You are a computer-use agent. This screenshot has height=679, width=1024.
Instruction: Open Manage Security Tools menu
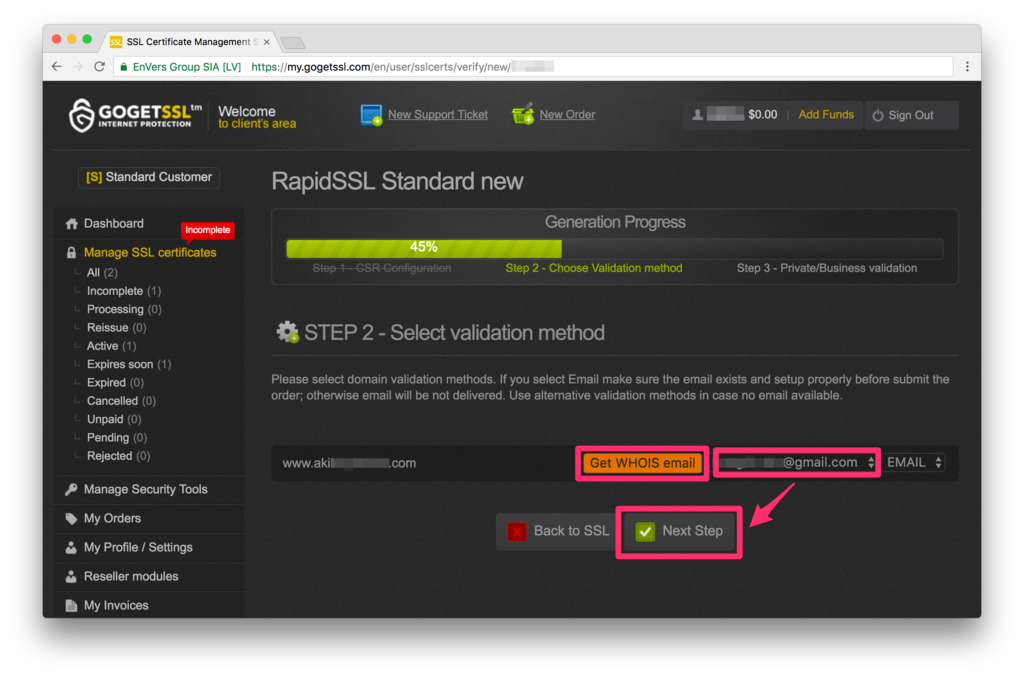click(x=146, y=490)
